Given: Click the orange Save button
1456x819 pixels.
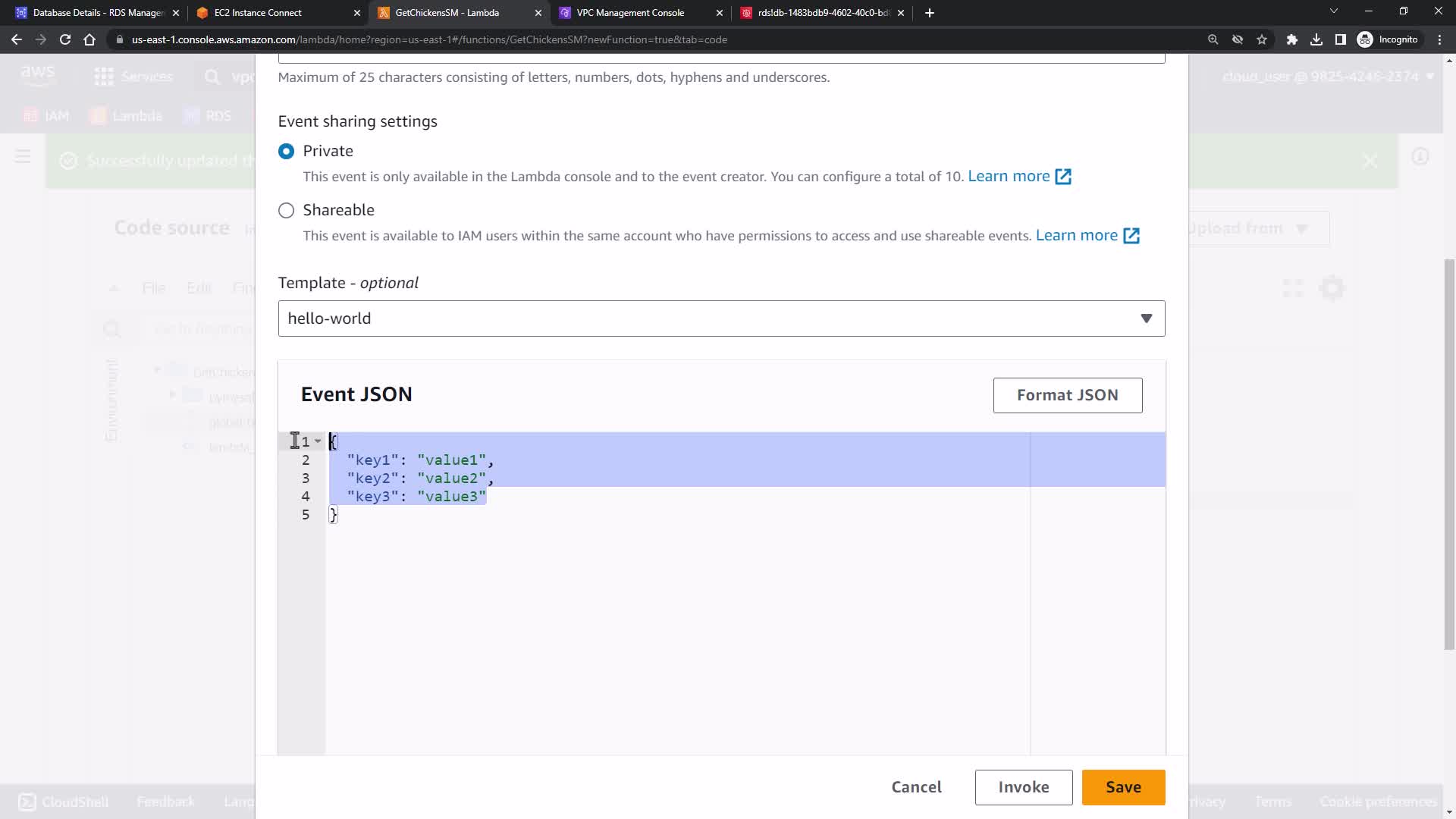Looking at the screenshot, I should [x=1123, y=787].
